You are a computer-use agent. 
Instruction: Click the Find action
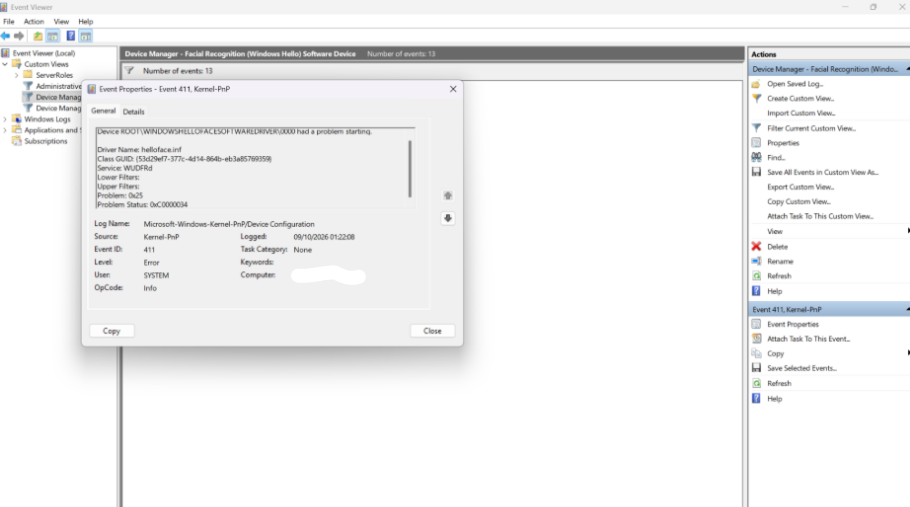click(x=776, y=158)
